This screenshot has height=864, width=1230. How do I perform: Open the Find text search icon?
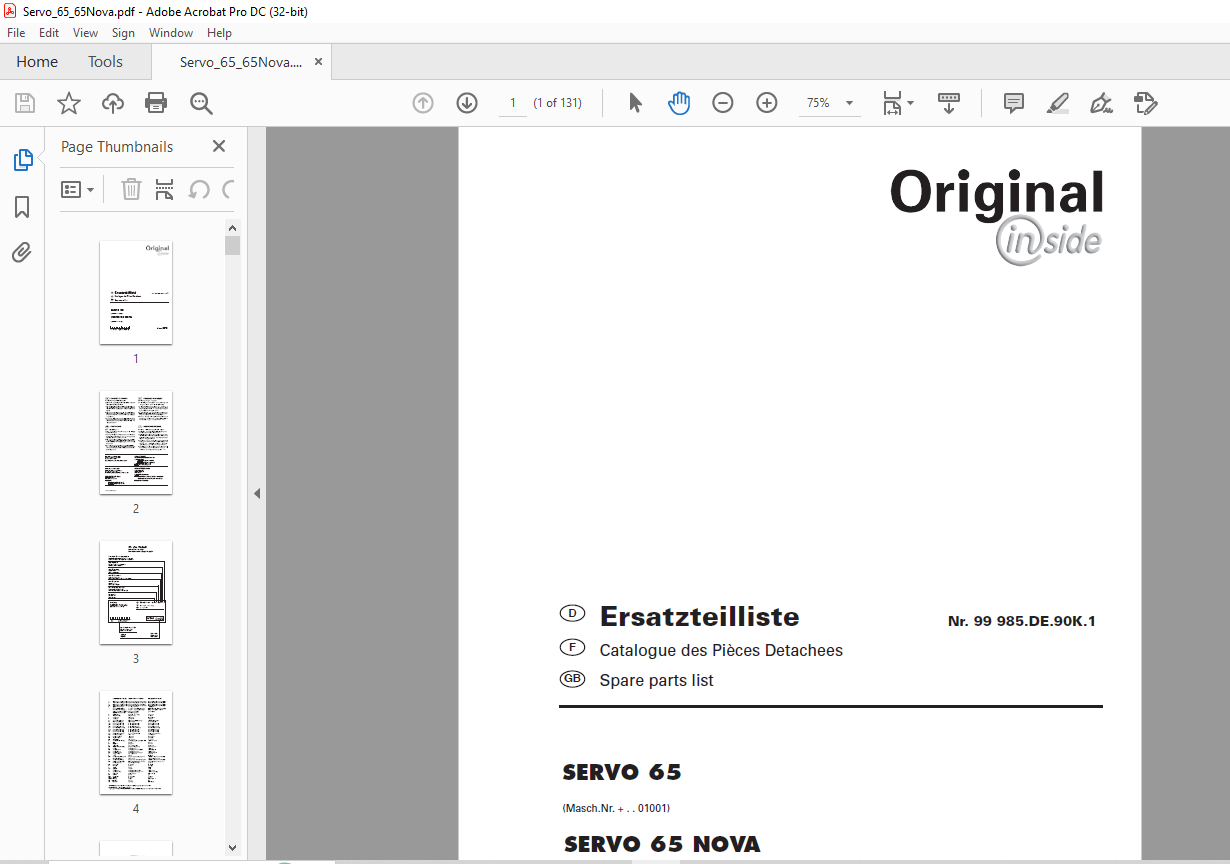tap(201, 103)
